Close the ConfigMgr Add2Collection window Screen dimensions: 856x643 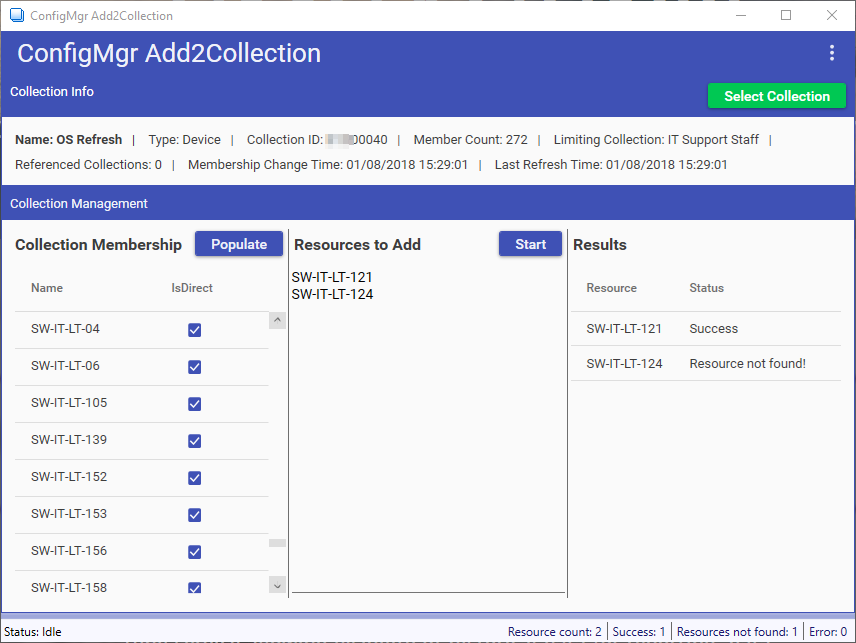point(831,15)
